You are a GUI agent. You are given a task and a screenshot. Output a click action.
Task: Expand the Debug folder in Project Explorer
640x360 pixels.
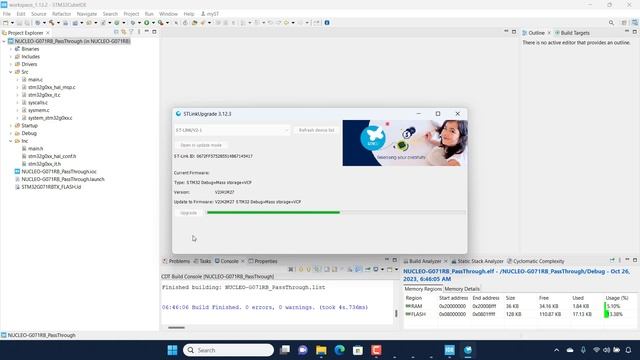pyautogui.click(x=11, y=133)
